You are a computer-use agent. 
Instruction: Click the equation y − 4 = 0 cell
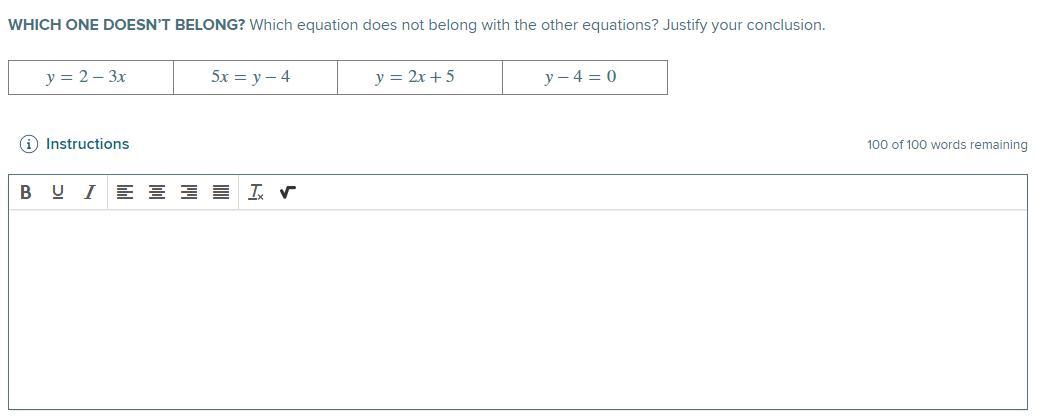[584, 77]
